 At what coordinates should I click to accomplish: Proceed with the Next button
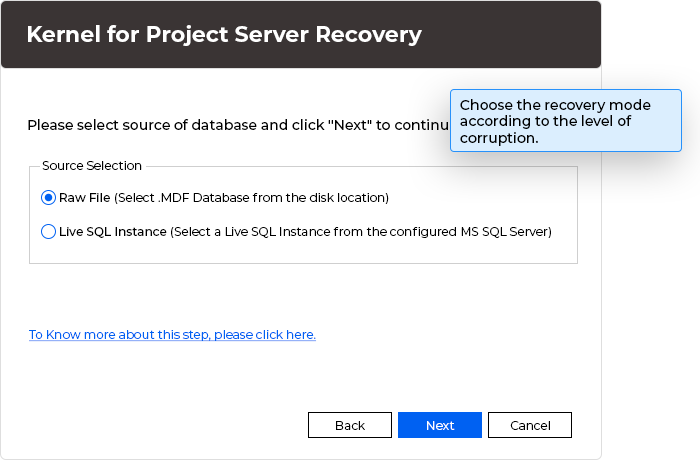pyautogui.click(x=440, y=425)
